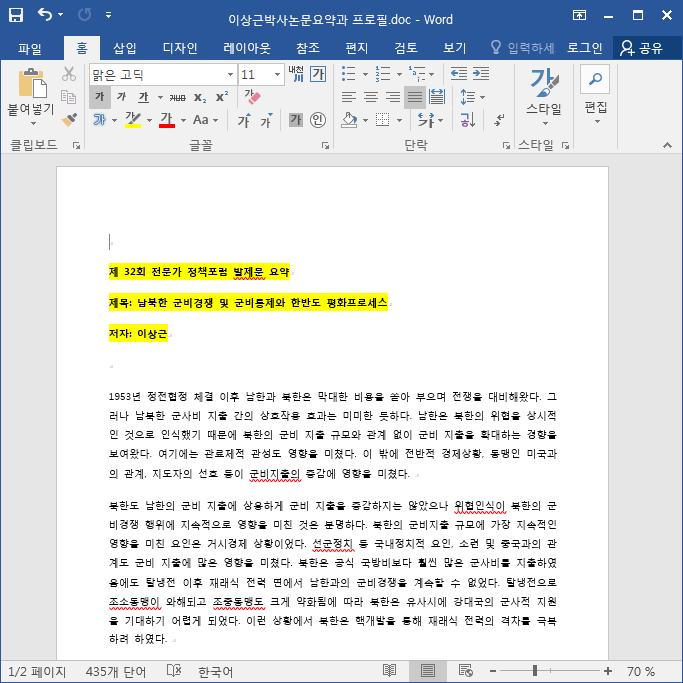Open the 스타일 styles gallery
The height and width of the screenshot is (683, 683).
(544, 97)
